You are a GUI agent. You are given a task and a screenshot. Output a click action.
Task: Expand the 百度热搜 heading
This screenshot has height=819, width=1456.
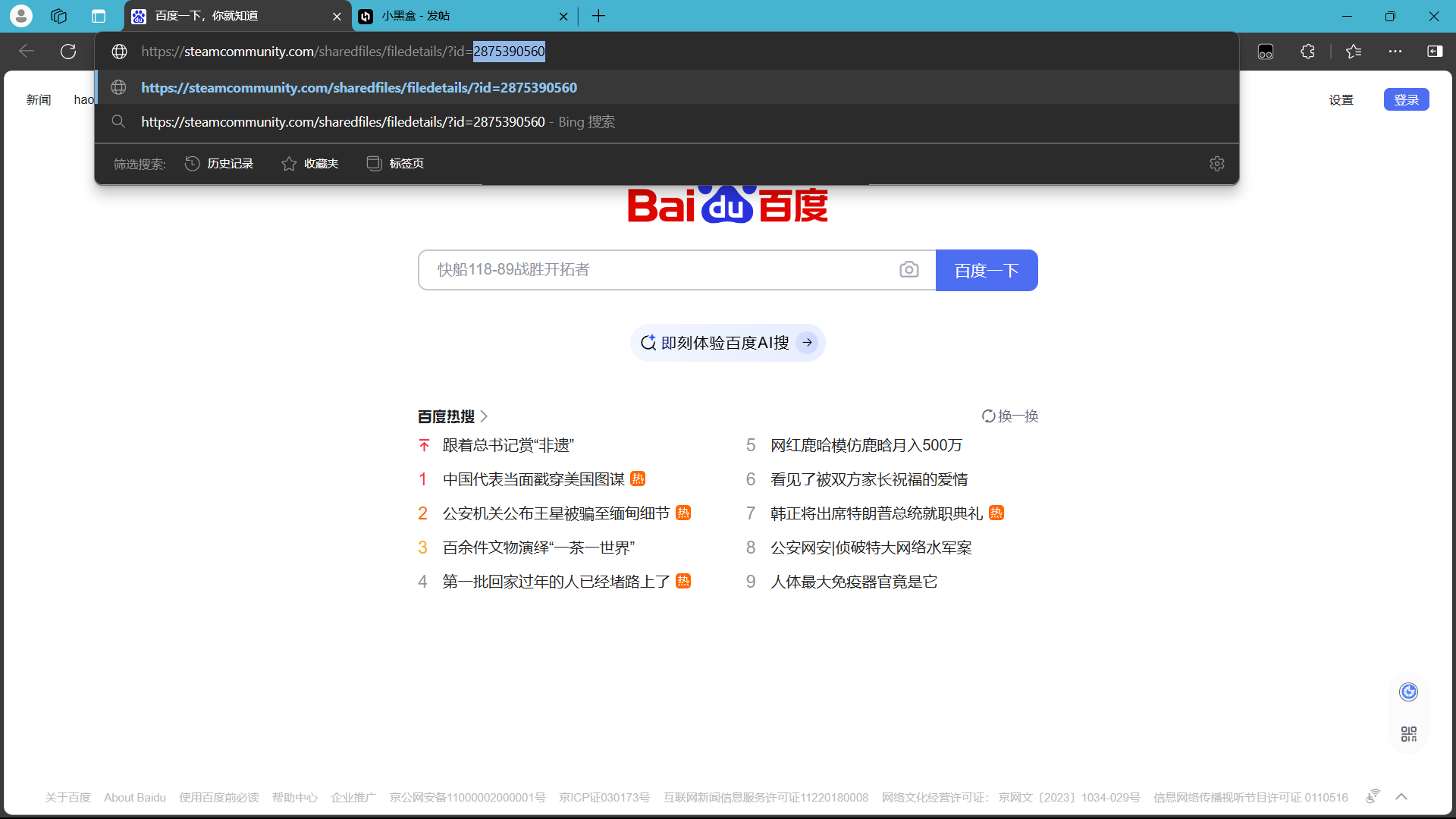[x=453, y=416]
